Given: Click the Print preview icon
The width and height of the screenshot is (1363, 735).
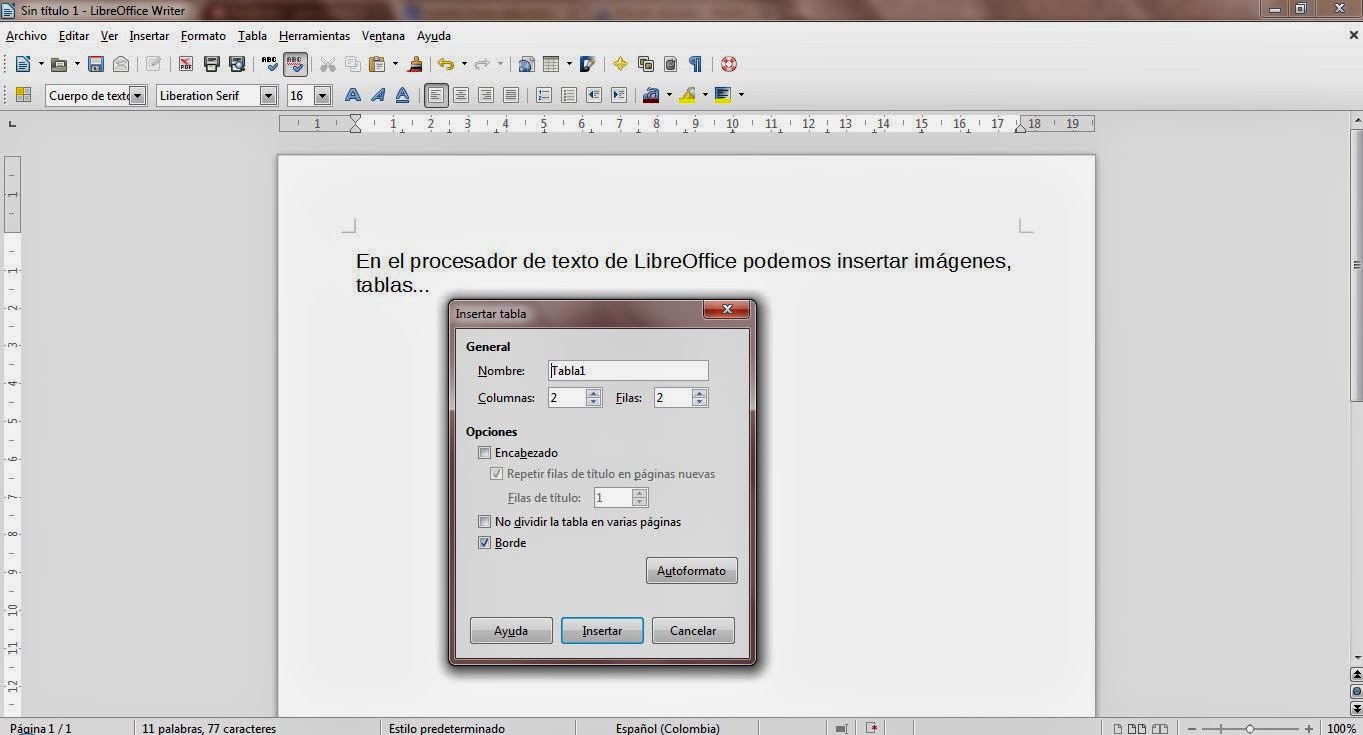Looking at the screenshot, I should pyautogui.click(x=237, y=64).
